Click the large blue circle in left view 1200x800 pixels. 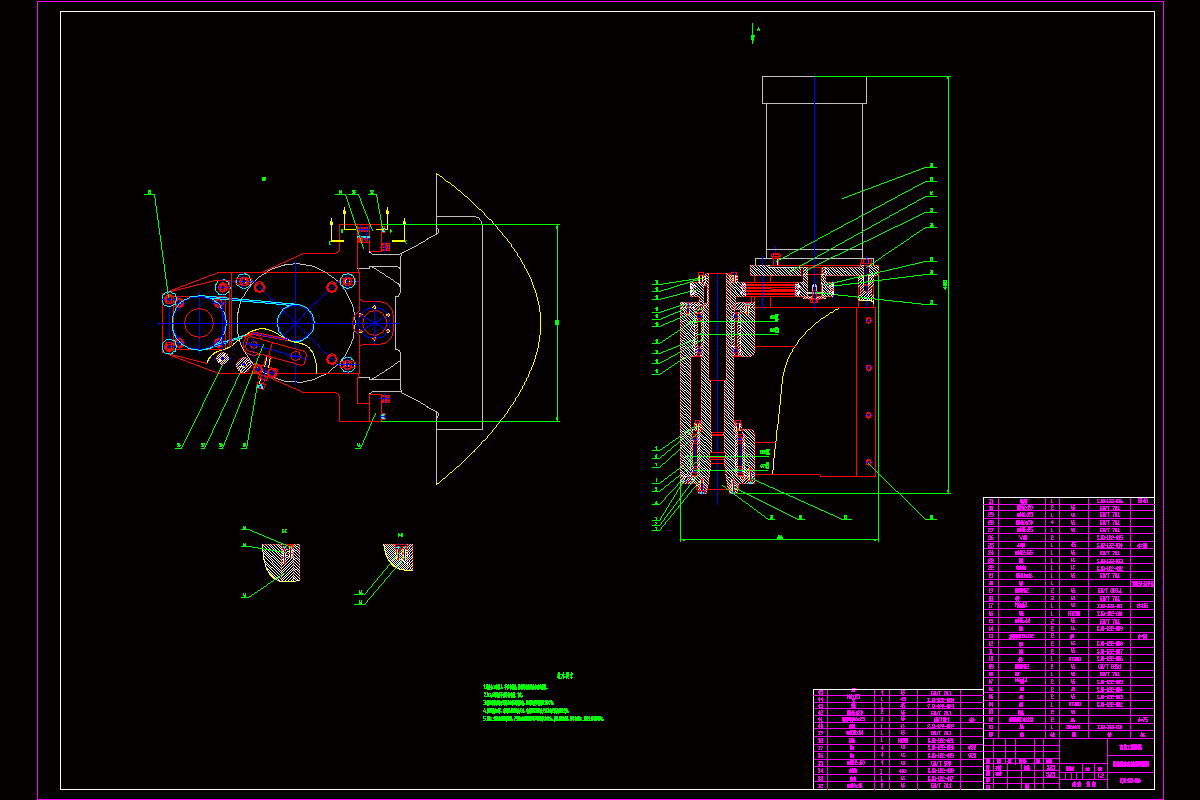point(199,322)
